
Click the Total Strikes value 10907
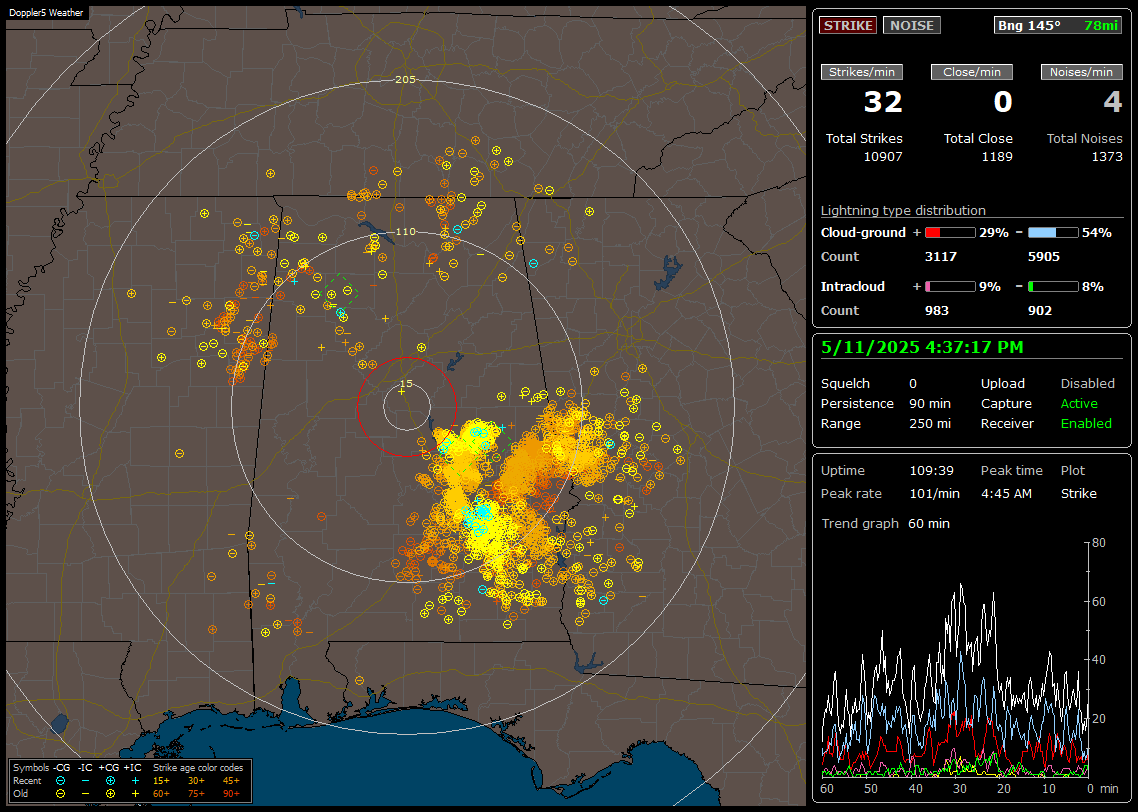[883, 157]
